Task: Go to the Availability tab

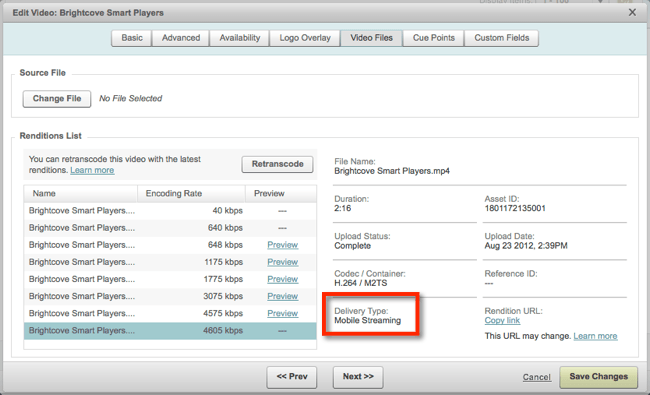Action: click(x=240, y=38)
